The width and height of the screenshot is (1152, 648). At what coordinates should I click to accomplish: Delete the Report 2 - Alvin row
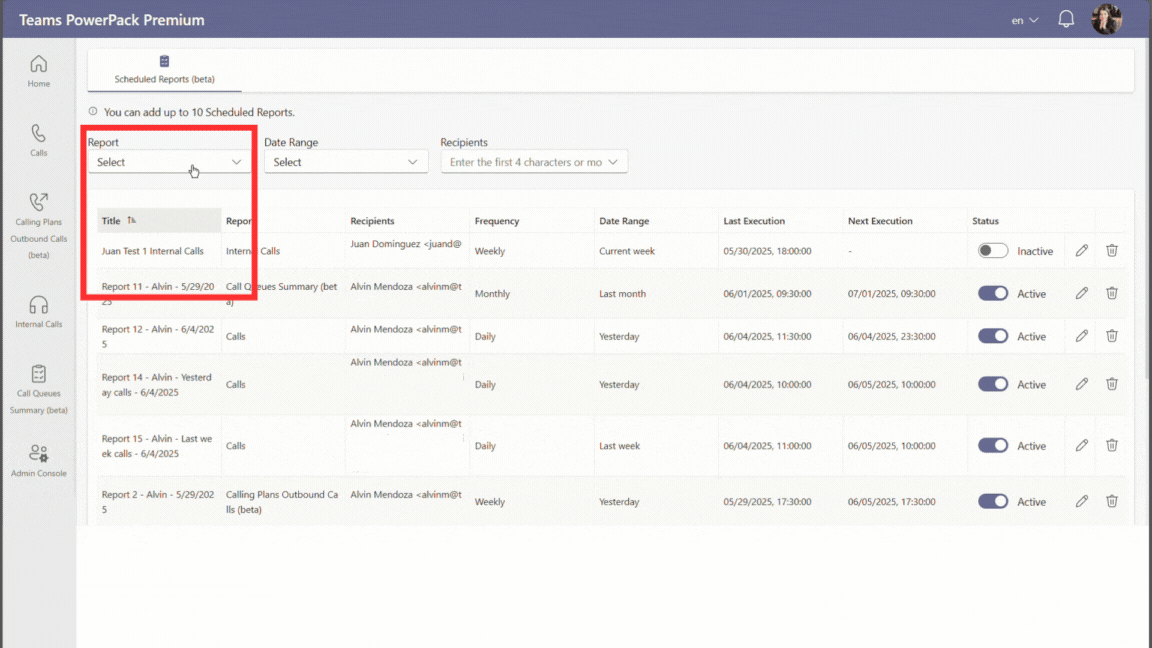[1112, 501]
